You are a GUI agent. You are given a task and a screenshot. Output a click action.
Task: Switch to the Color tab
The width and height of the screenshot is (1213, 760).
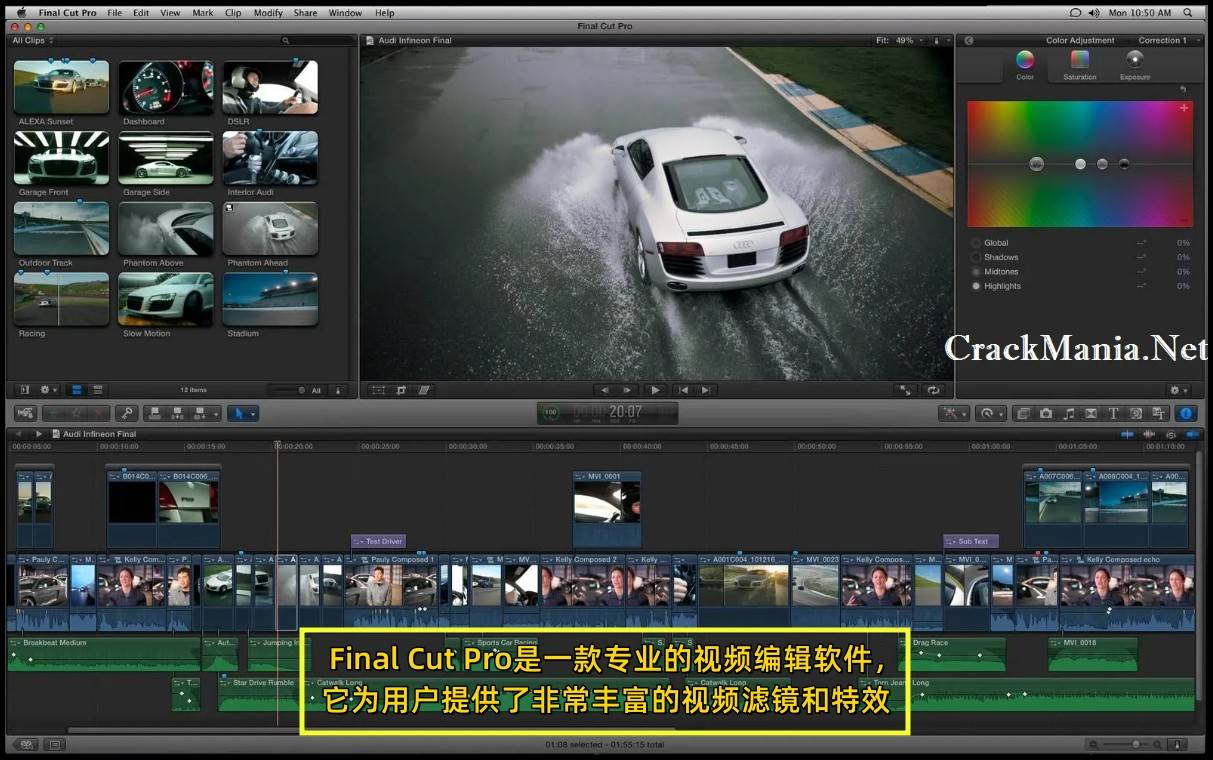1025,65
